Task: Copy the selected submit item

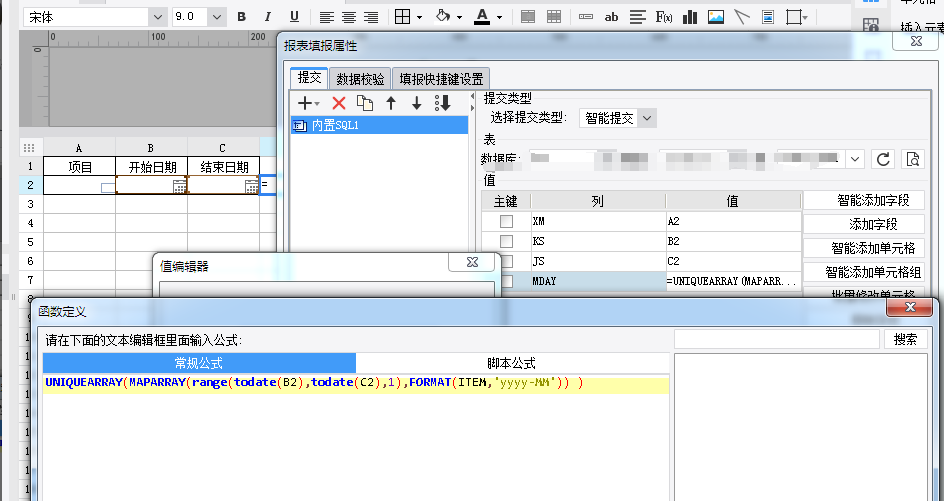Action: point(365,104)
